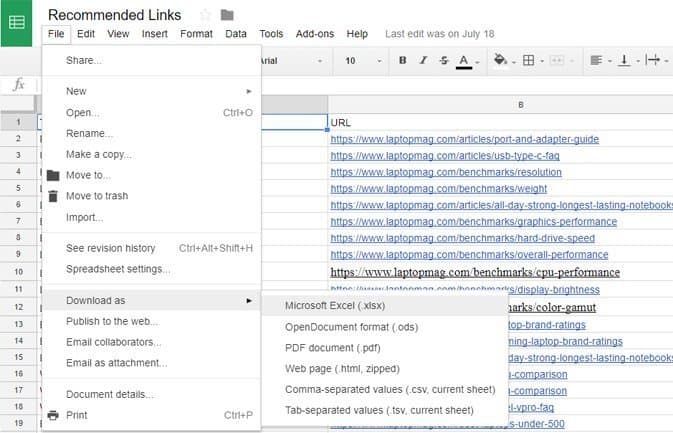Image resolution: width=673 pixels, height=433 pixels.
Task: Choose Rename... in the File menu
Action: (x=152, y=133)
